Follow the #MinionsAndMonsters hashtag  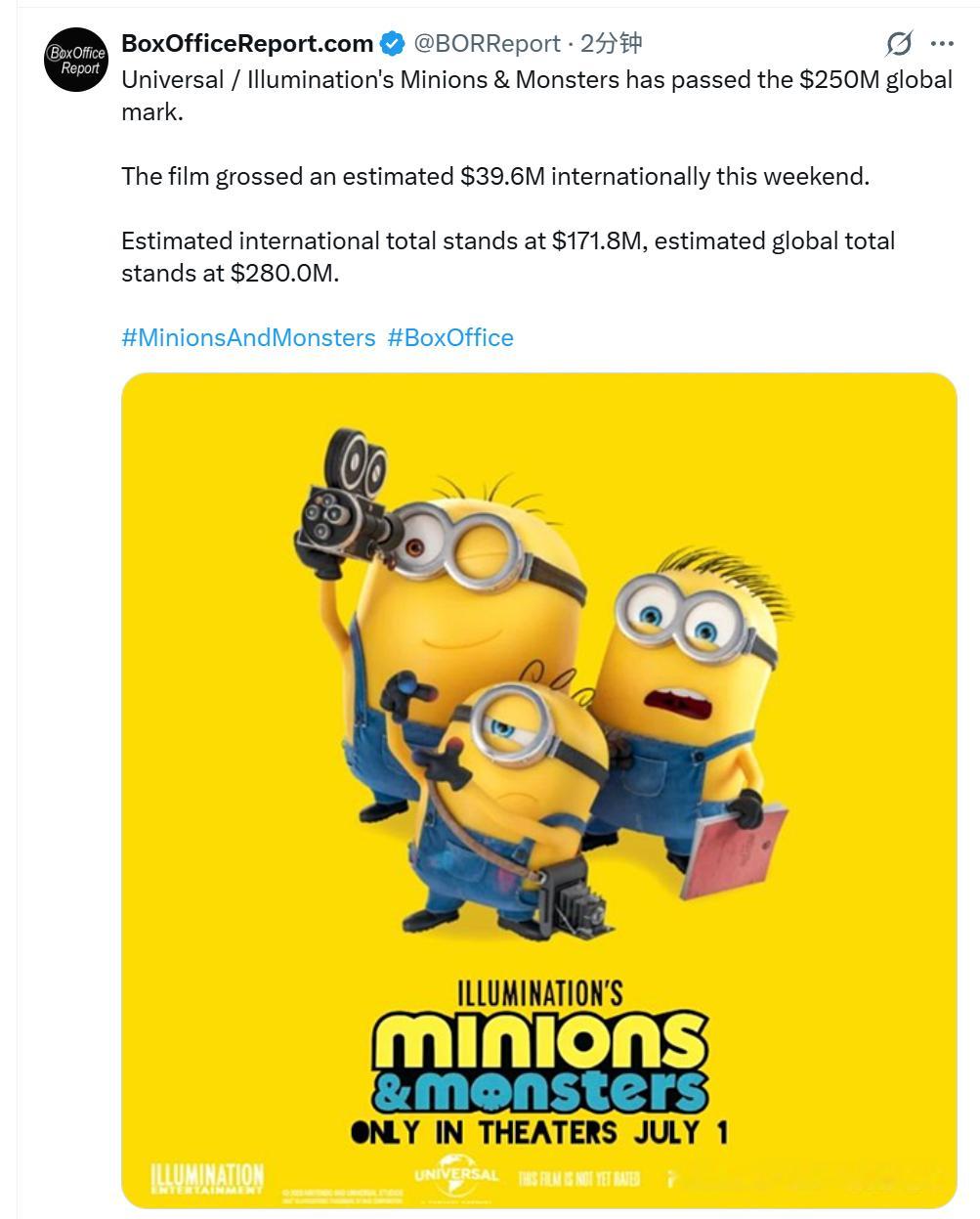[248, 338]
